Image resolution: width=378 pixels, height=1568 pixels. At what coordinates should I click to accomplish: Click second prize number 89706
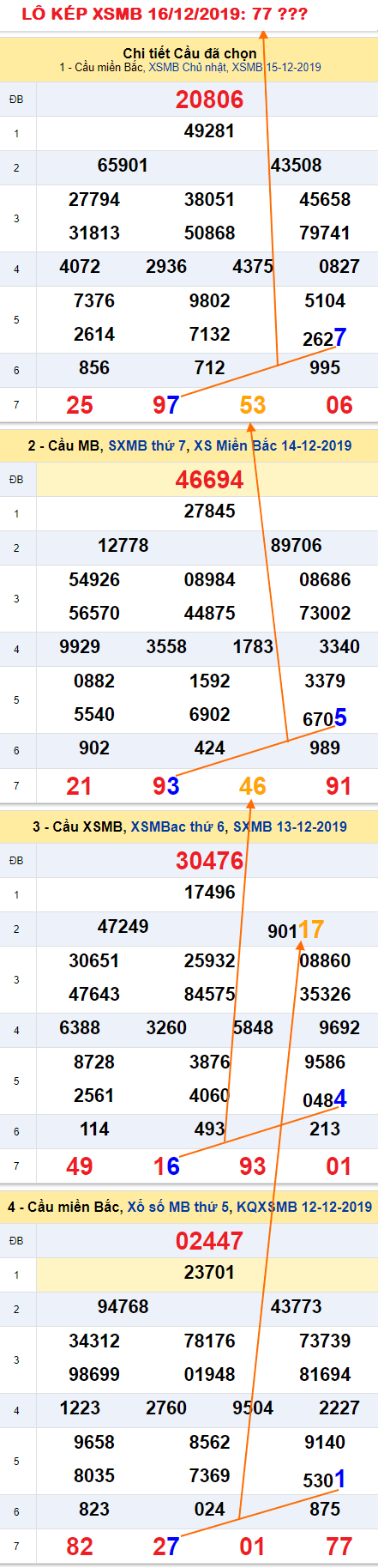coord(297,545)
